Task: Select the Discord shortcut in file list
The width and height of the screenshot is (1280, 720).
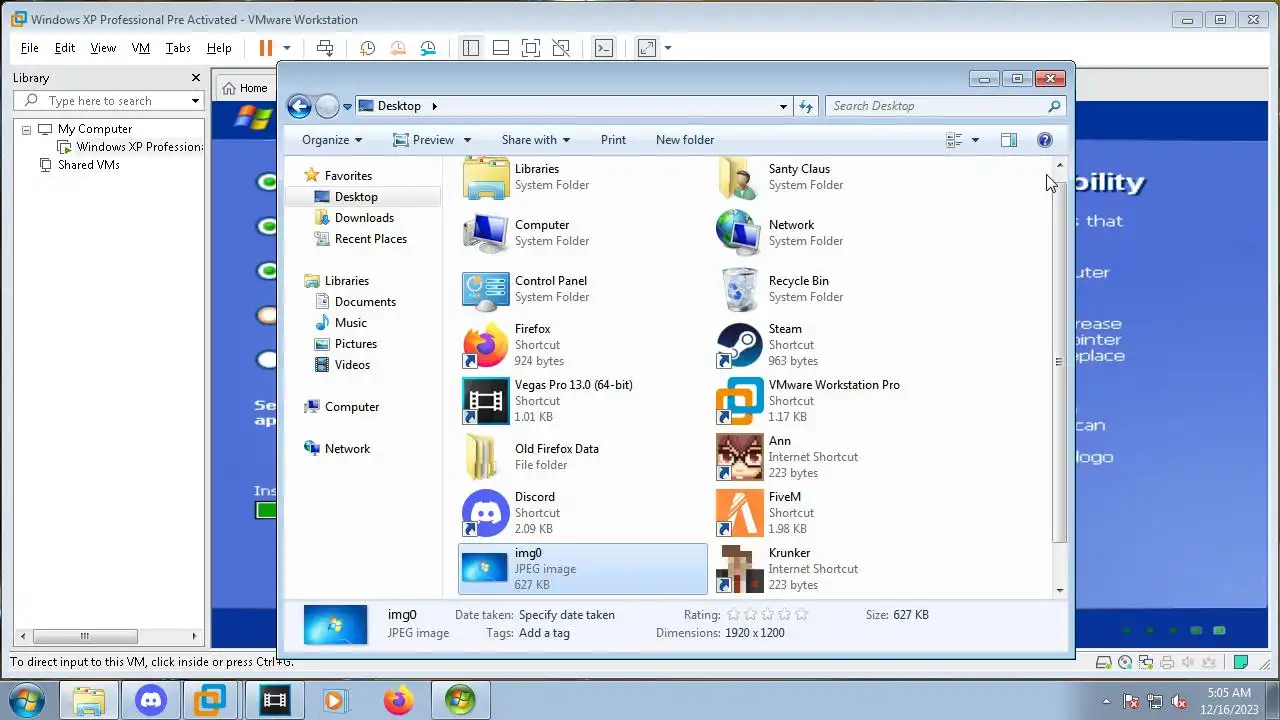Action: [583, 513]
